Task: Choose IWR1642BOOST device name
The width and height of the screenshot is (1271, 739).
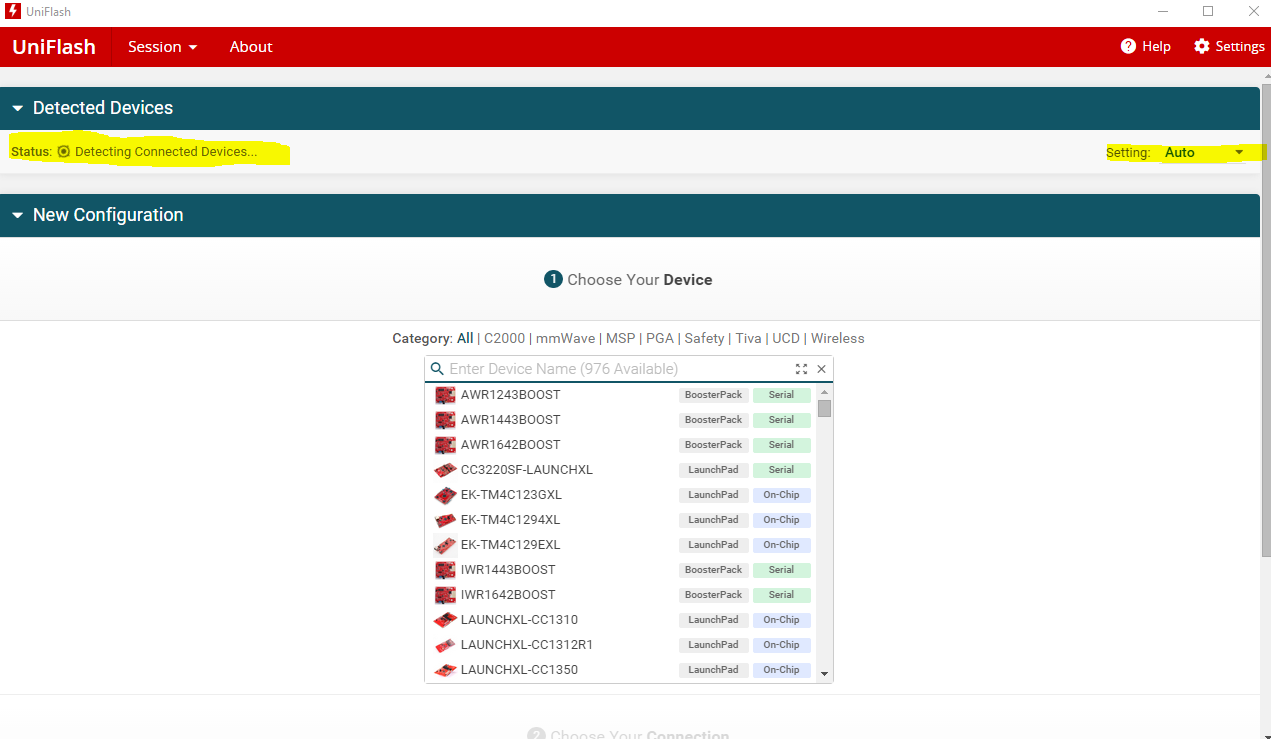Action: point(508,595)
